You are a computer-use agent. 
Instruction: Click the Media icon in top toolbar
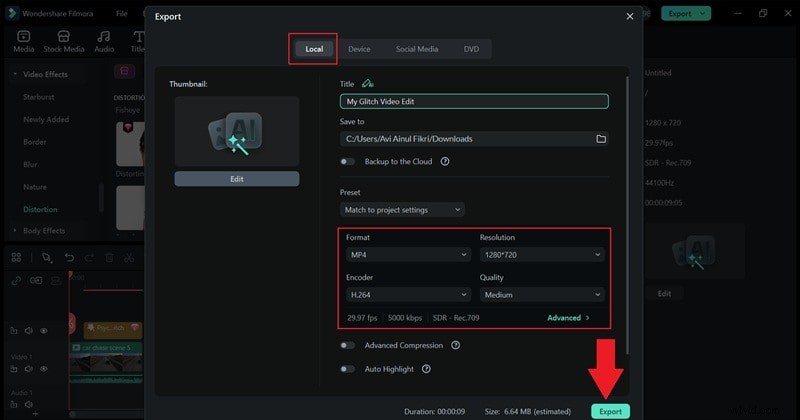[23, 40]
